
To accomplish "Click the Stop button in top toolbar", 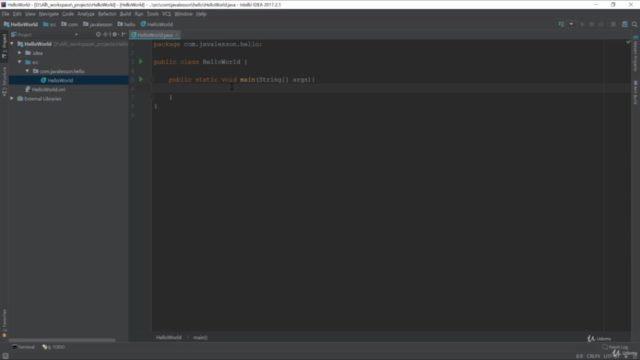I will click(x=613, y=24).
